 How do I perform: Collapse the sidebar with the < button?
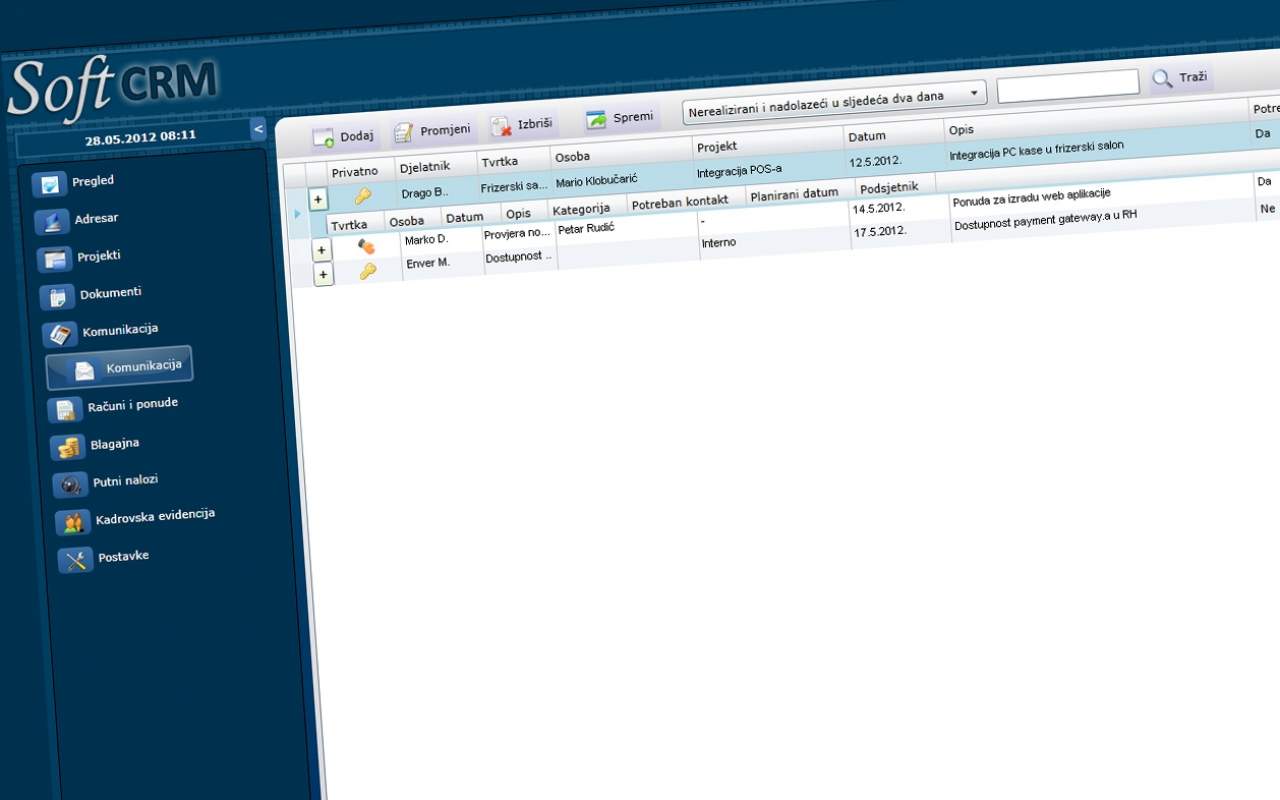(258, 128)
